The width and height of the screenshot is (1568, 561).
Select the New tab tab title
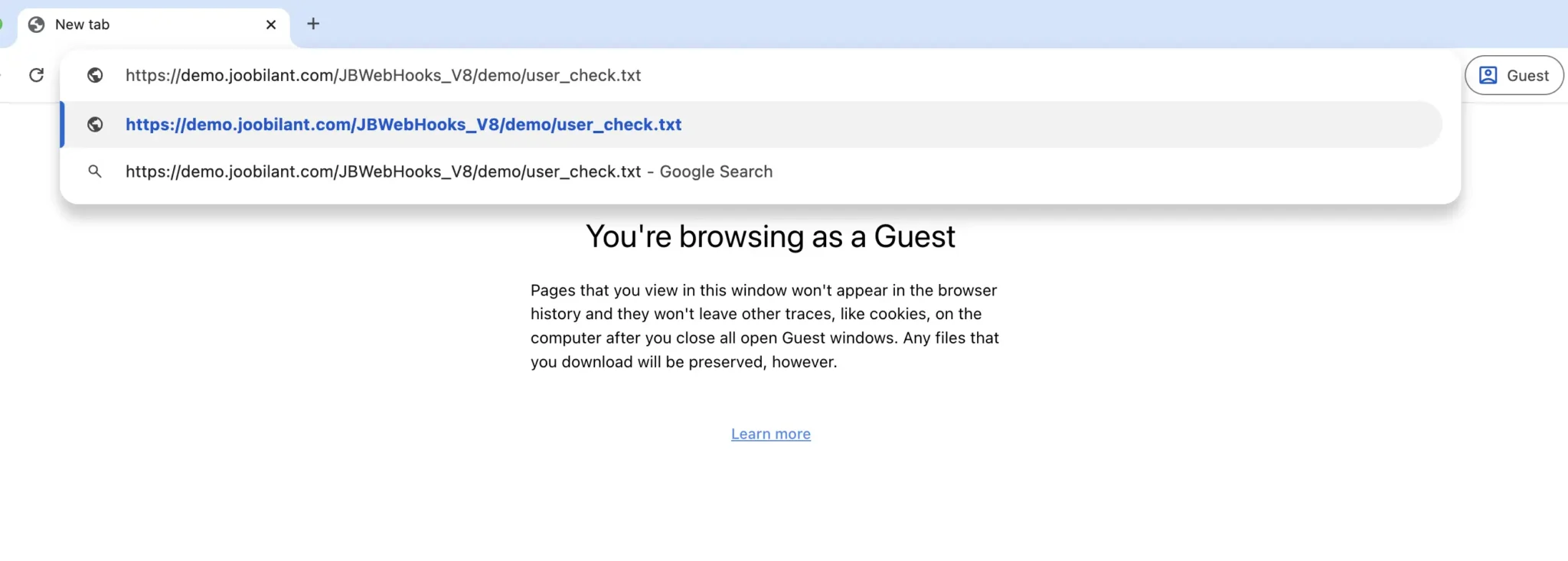83,24
